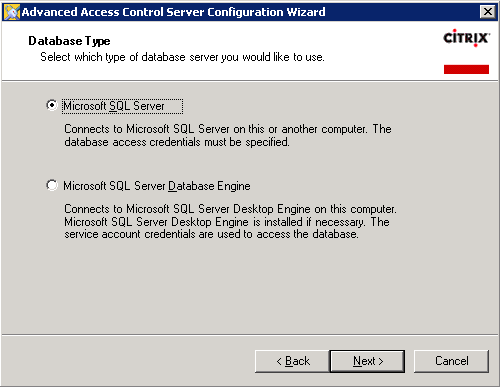Click the wizard icon in the title bar
Screen dimensions: 500x387
(x=11, y=12)
